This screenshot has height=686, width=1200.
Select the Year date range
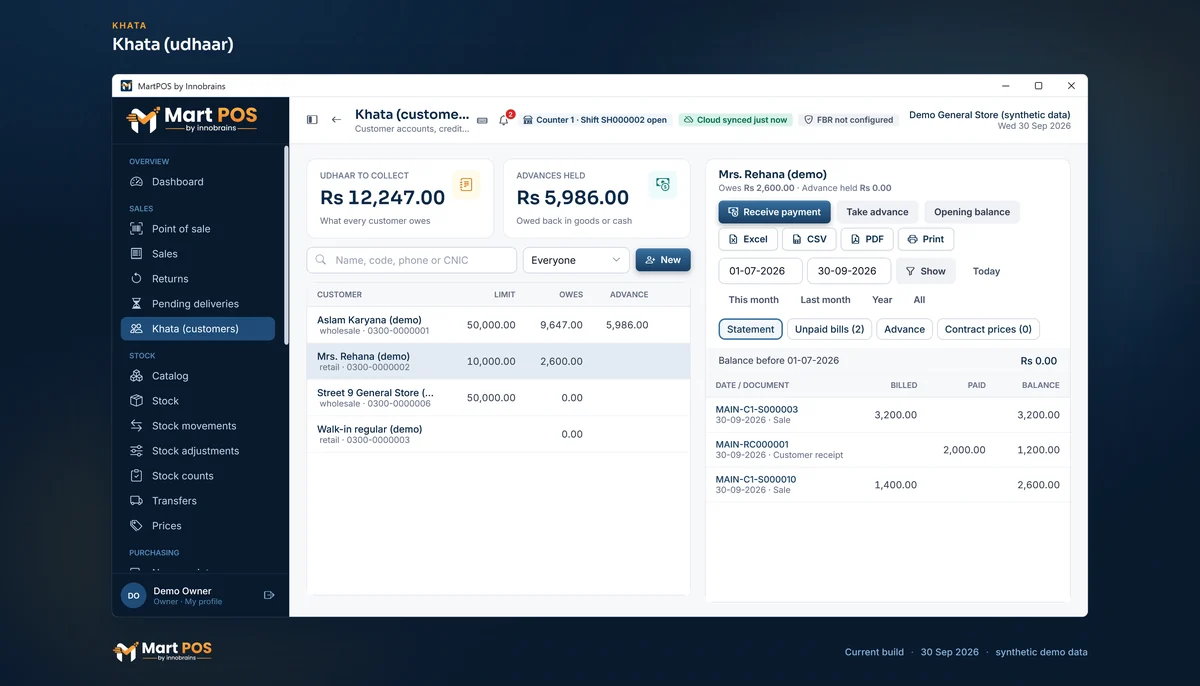[x=882, y=300]
